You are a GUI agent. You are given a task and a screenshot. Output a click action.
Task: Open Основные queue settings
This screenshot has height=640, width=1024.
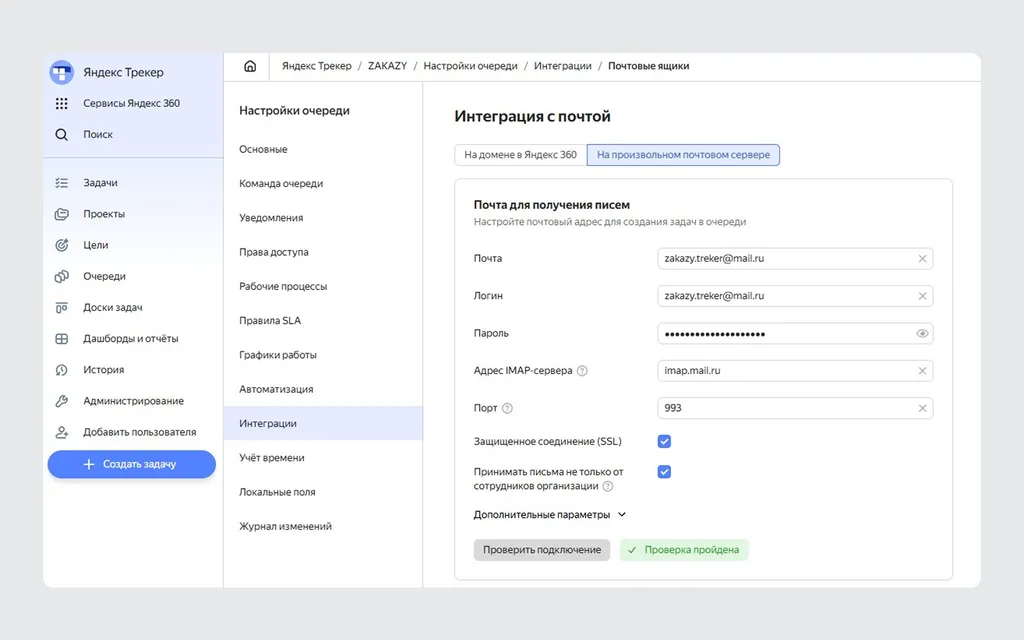pyautogui.click(x=323, y=150)
